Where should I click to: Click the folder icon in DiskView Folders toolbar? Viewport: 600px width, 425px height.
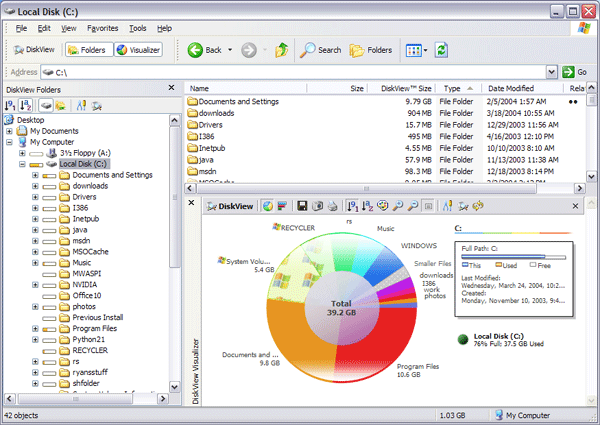click(x=60, y=105)
